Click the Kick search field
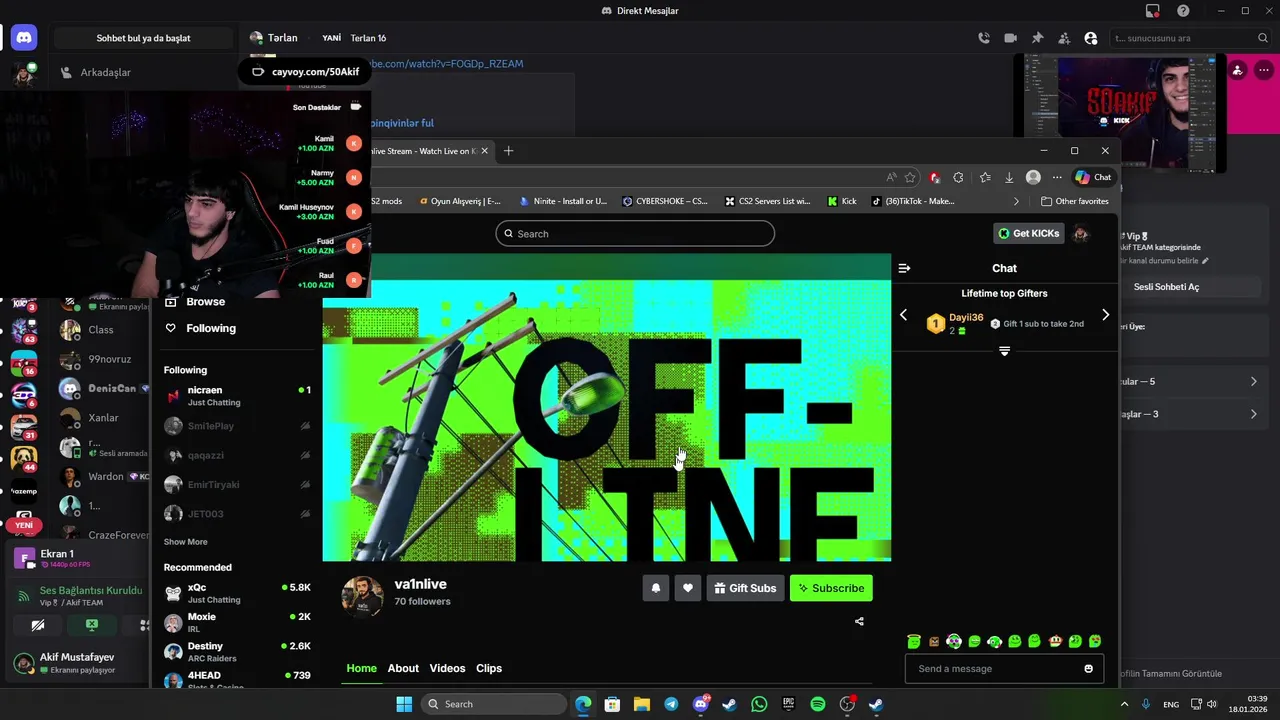1280x720 pixels. 635,234
